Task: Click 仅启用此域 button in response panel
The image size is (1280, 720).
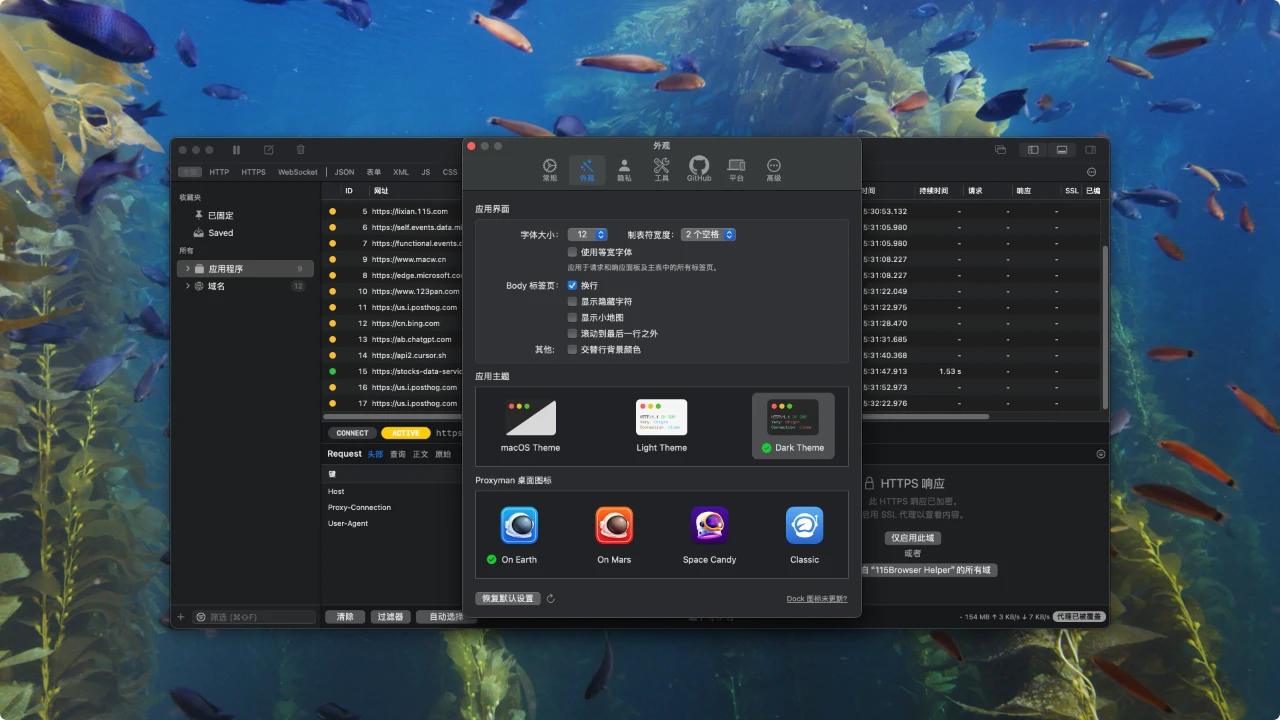Action: [913, 538]
